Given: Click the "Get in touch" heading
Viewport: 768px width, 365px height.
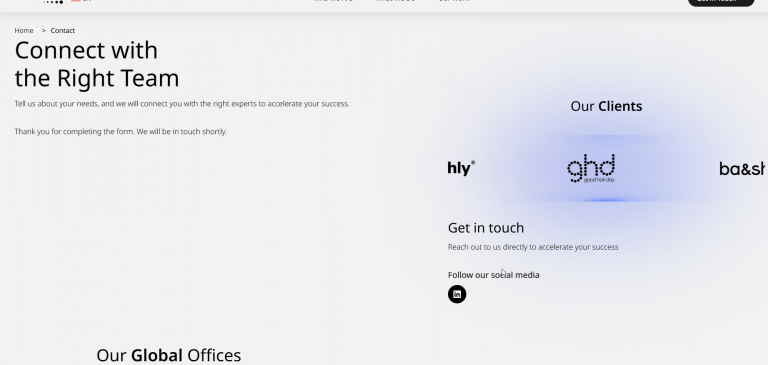Looking at the screenshot, I should 486,228.
